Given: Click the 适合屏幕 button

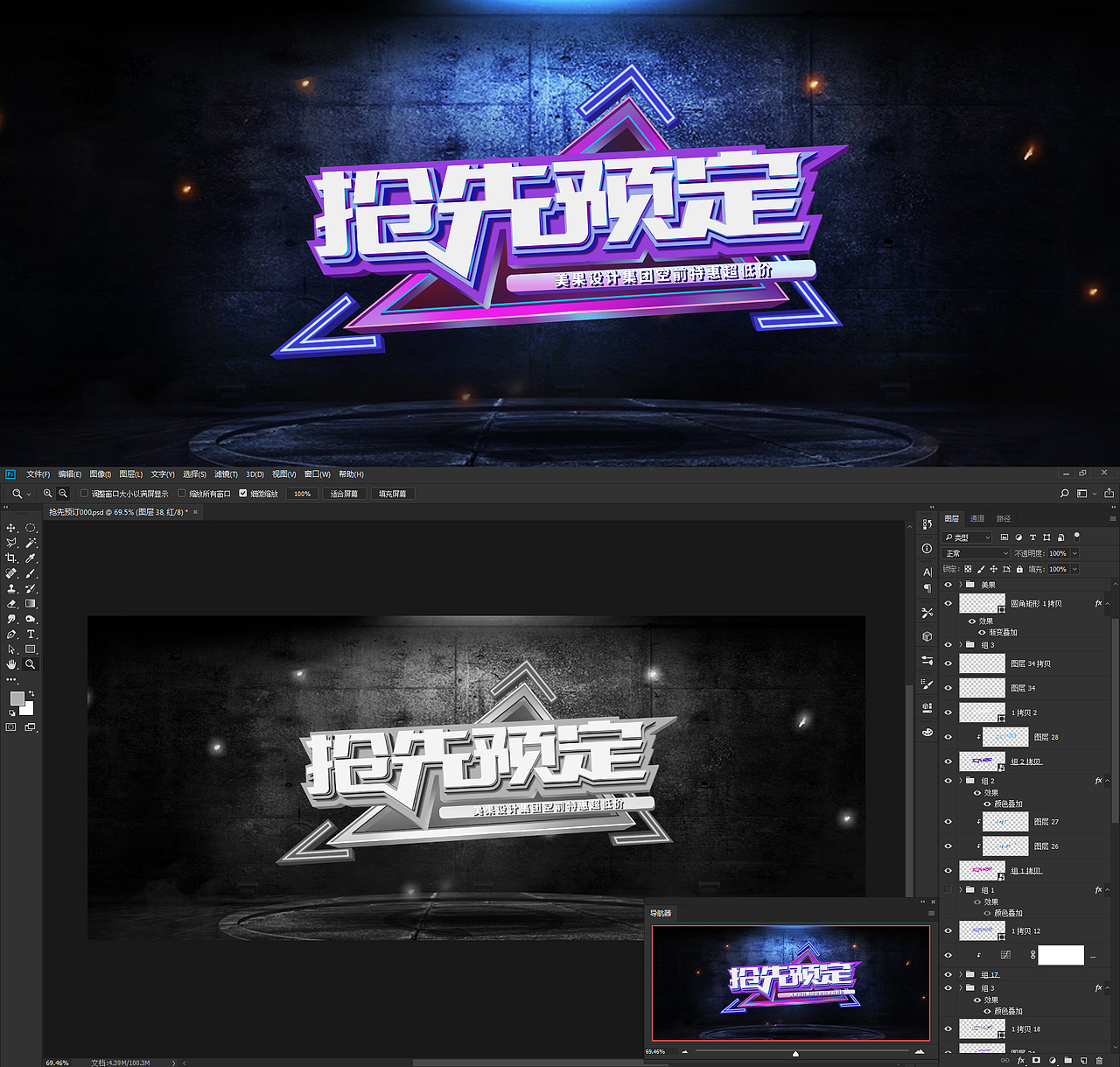Looking at the screenshot, I should [345, 493].
